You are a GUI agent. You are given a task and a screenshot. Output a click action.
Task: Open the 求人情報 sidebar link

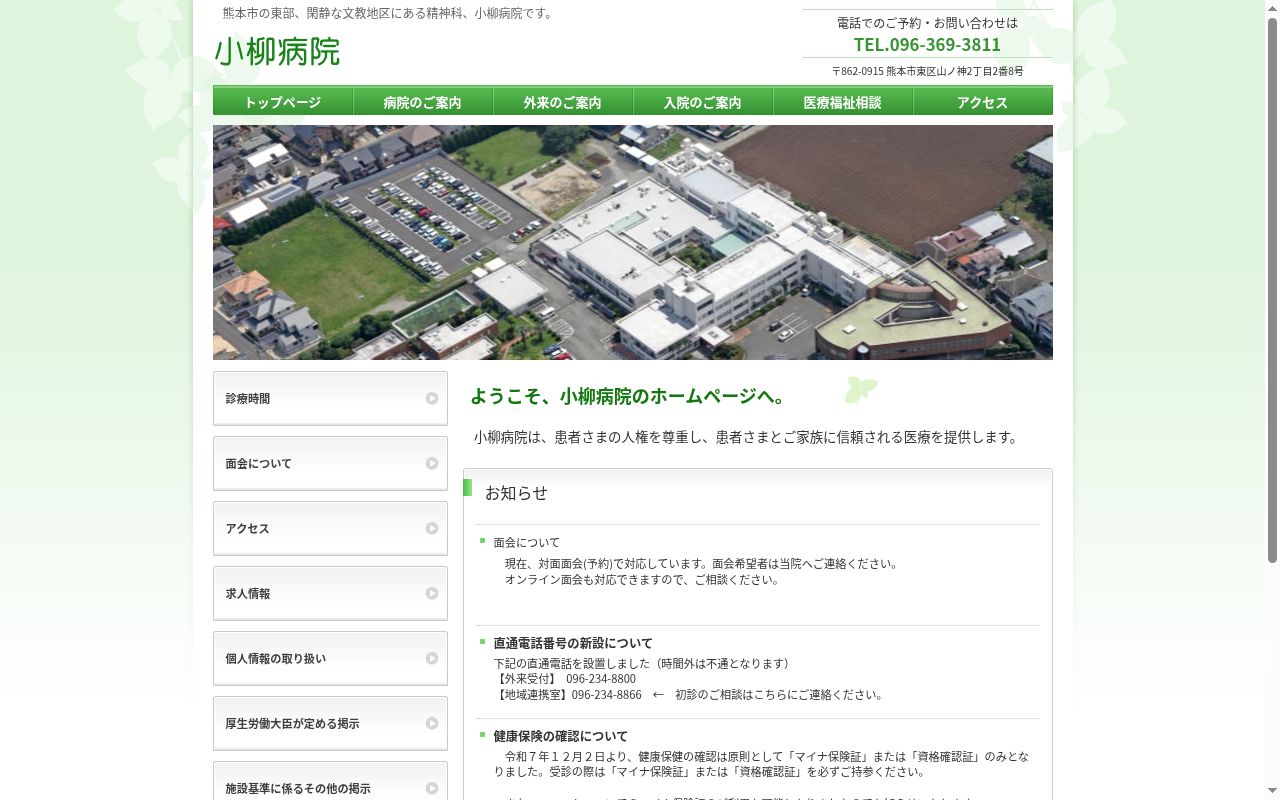point(330,593)
